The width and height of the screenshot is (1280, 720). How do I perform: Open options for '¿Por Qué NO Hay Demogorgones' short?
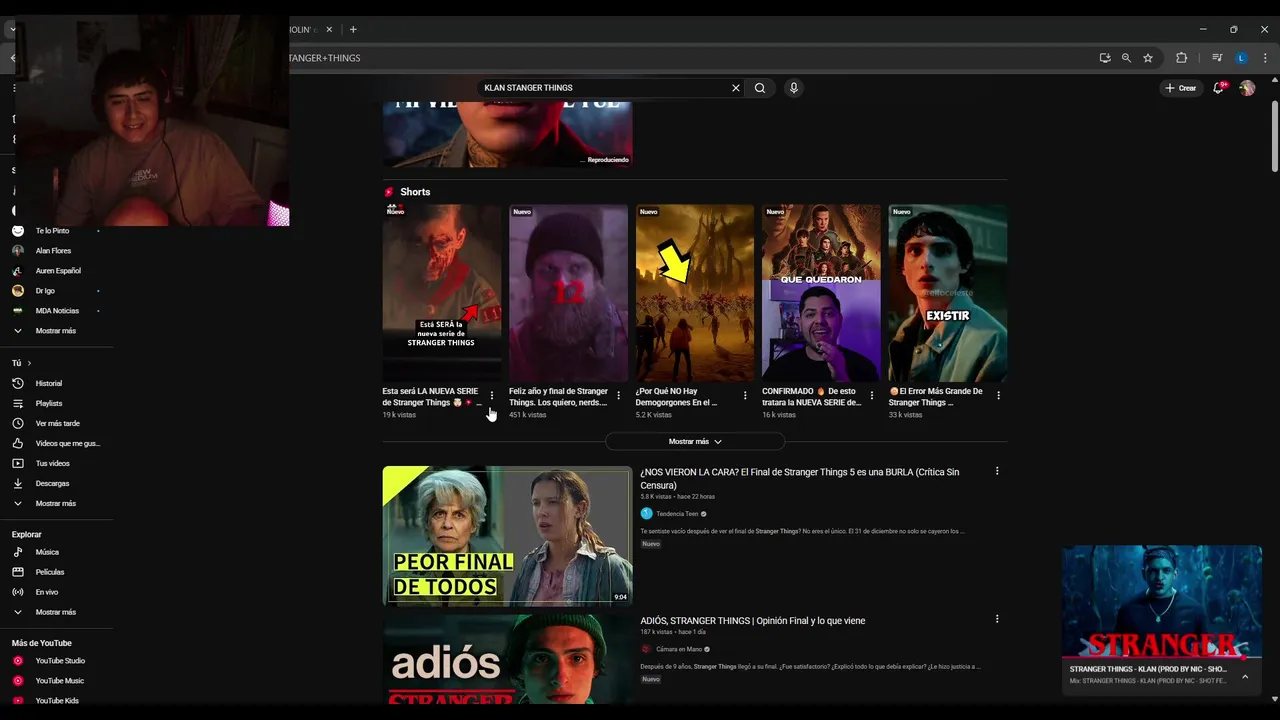pos(745,396)
